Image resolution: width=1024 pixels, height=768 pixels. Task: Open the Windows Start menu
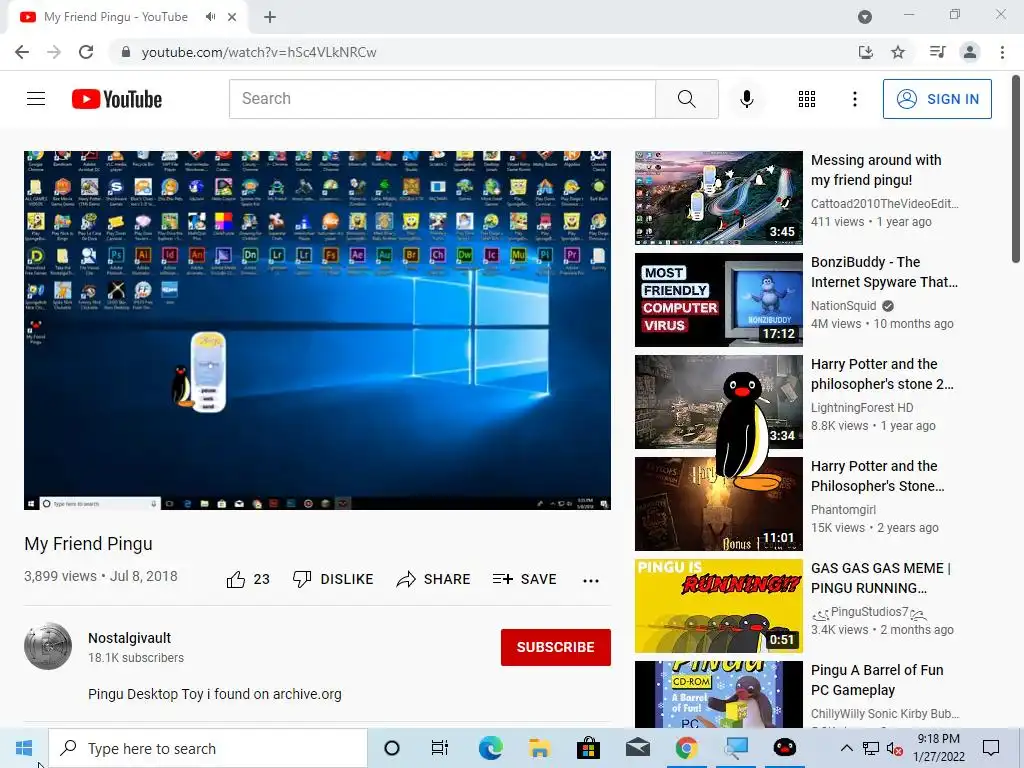24,748
